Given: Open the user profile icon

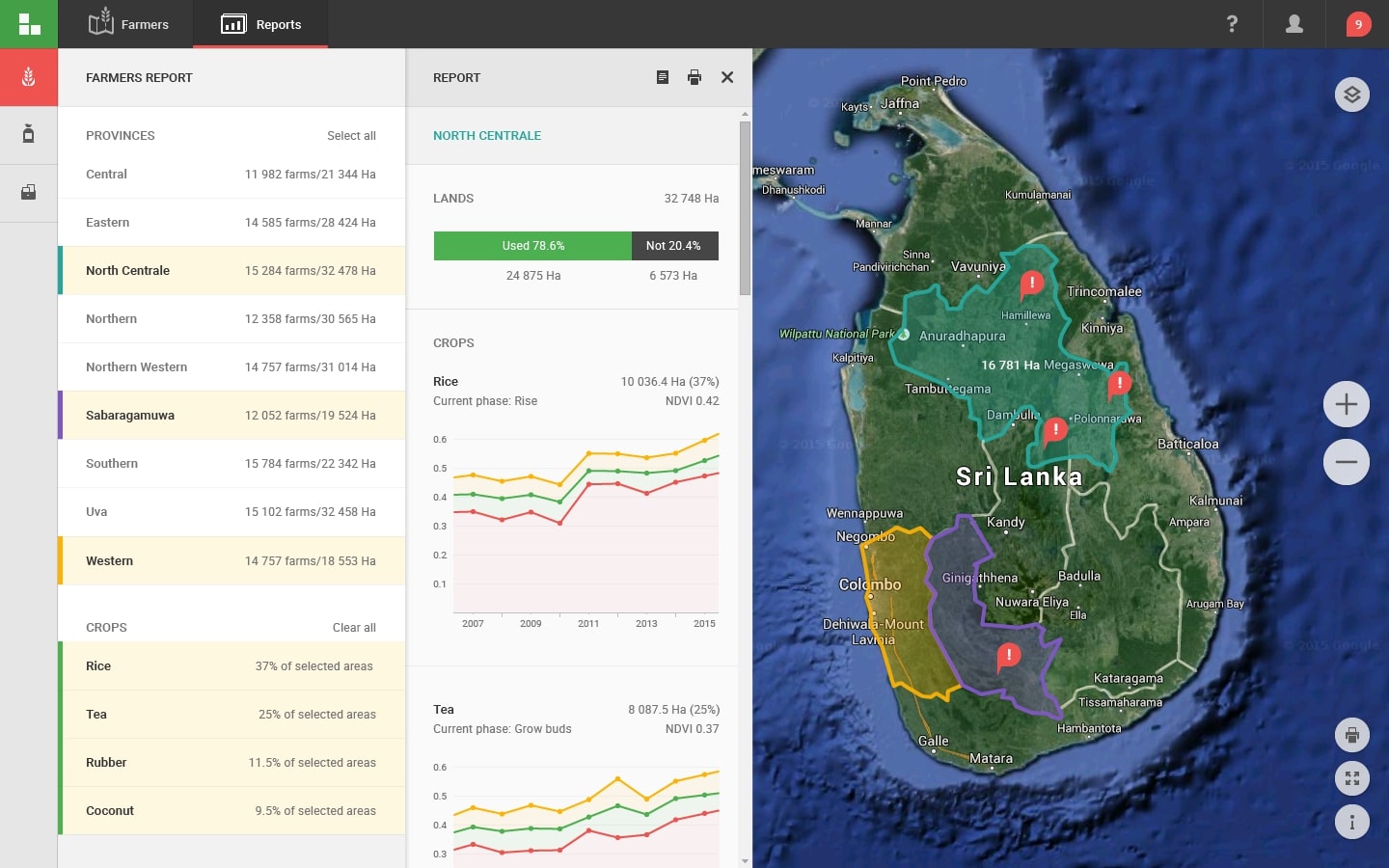Looking at the screenshot, I should tap(1294, 24).
